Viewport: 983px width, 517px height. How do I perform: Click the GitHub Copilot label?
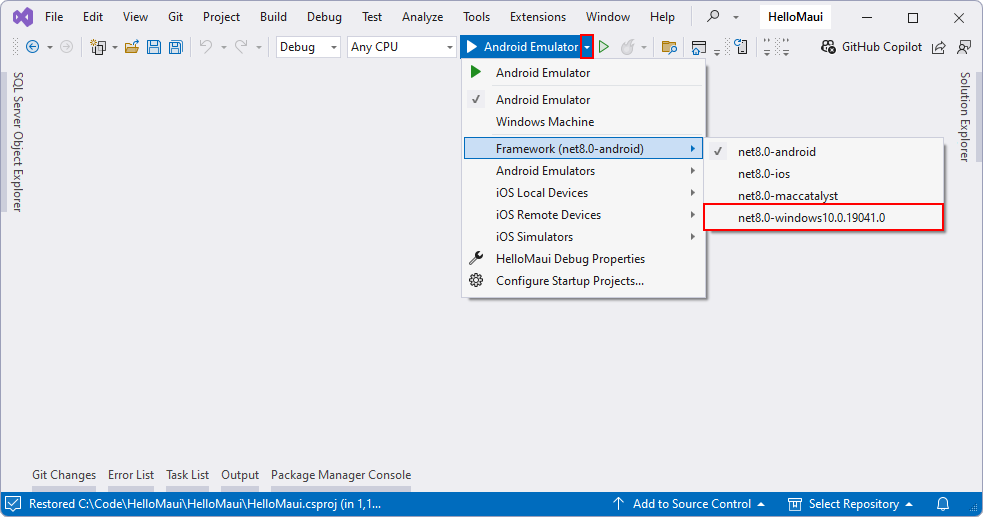pyautogui.click(x=881, y=47)
